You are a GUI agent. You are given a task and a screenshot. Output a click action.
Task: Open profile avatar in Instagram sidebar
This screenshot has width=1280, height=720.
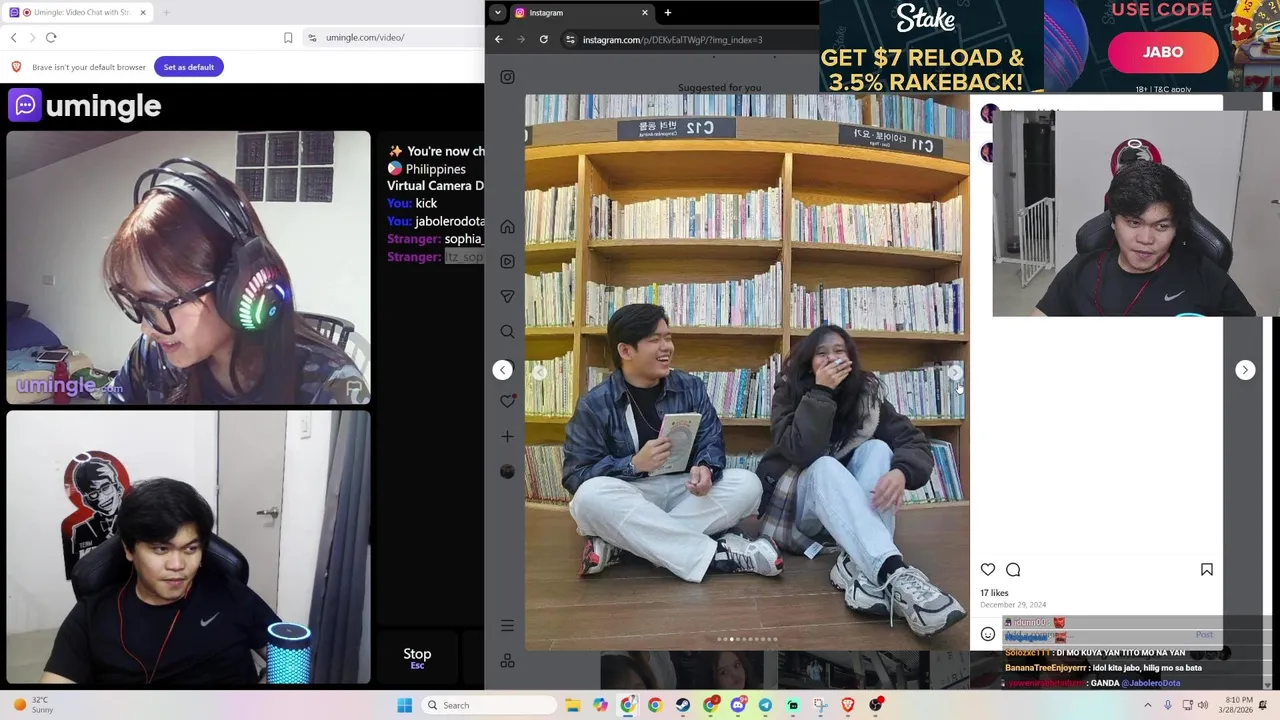(507, 471)
